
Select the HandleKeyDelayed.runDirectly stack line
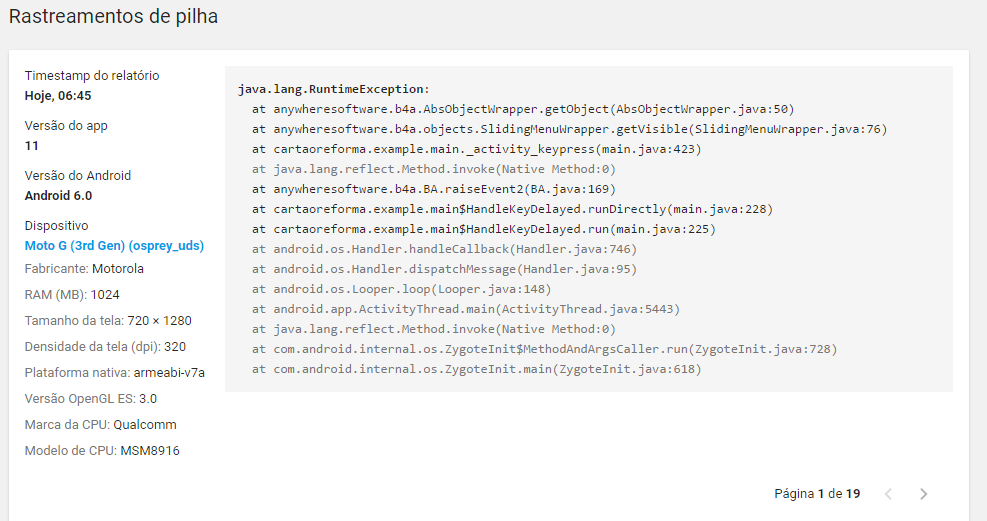(512, 209)
